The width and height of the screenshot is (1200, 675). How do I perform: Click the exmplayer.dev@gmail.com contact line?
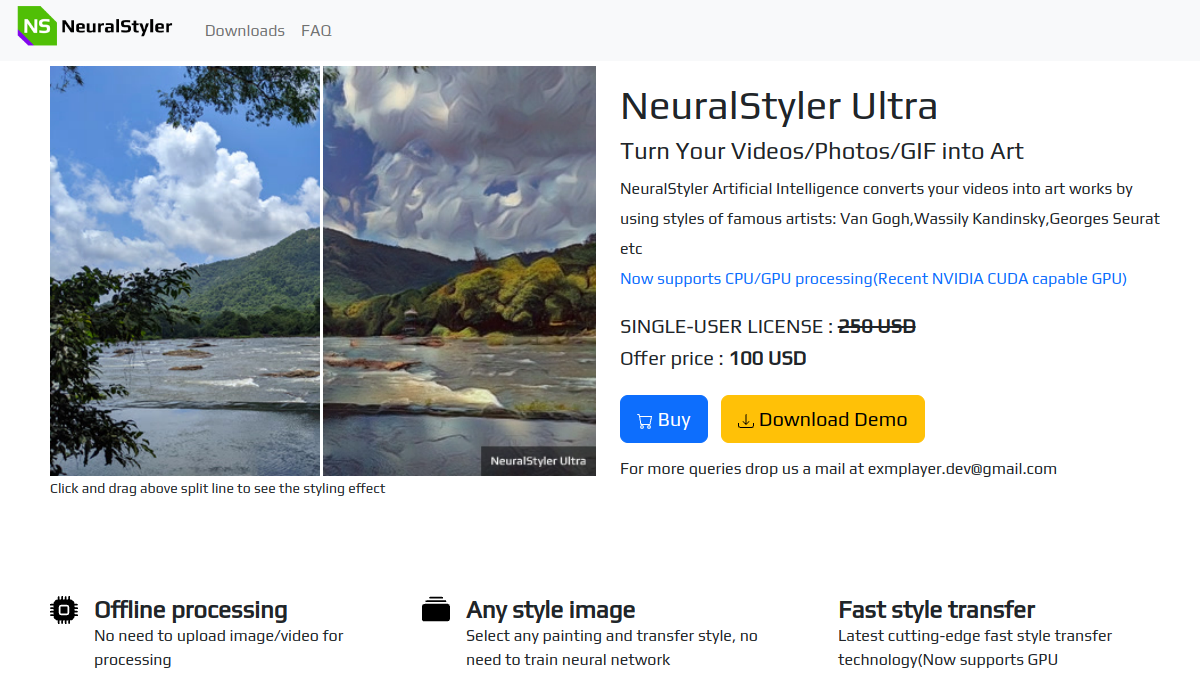(x=838, y=469)
